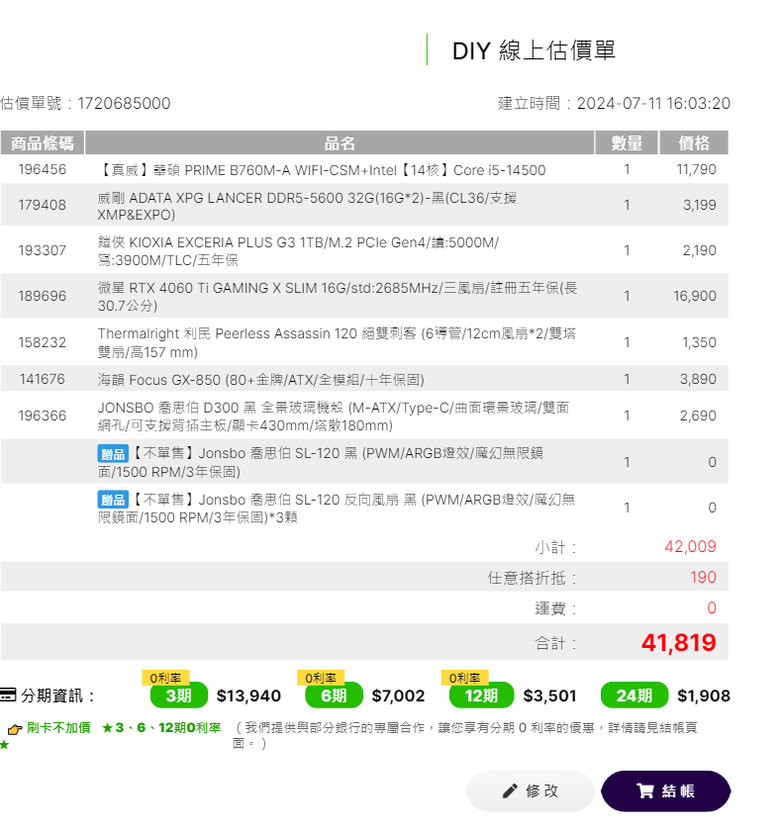Click the 任意搭折抵 discount value 190
The height and width of the screenshot is (835, 780).
coord(703,577)
